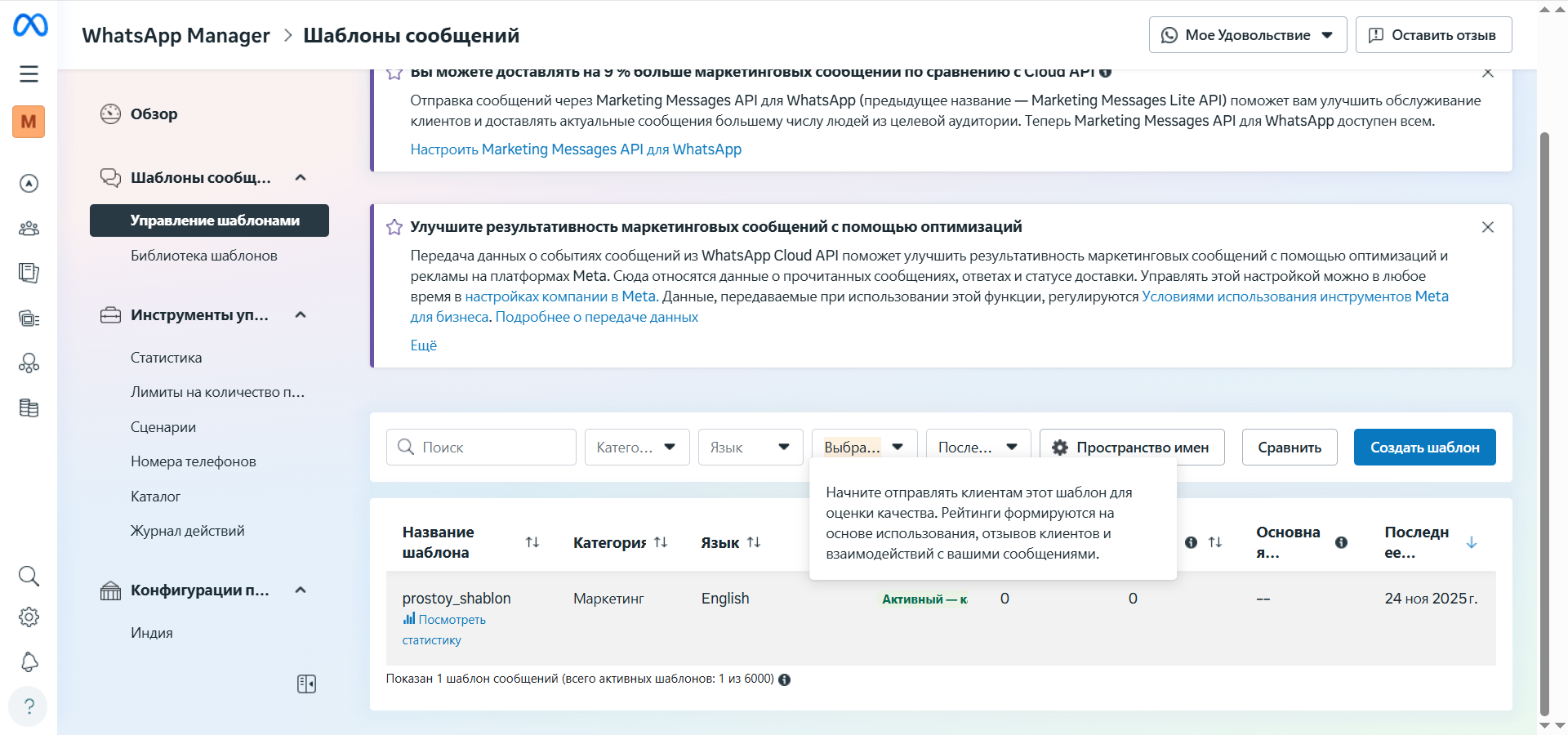Click the help question mark icon
The height and width of the screenshot is (735, 1568).
29,706
